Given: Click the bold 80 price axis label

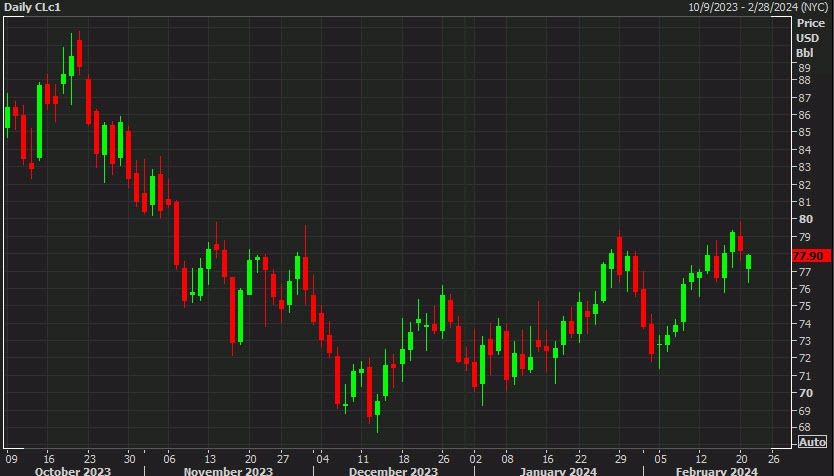Looking at the screenshot, I should click(805, 219).
